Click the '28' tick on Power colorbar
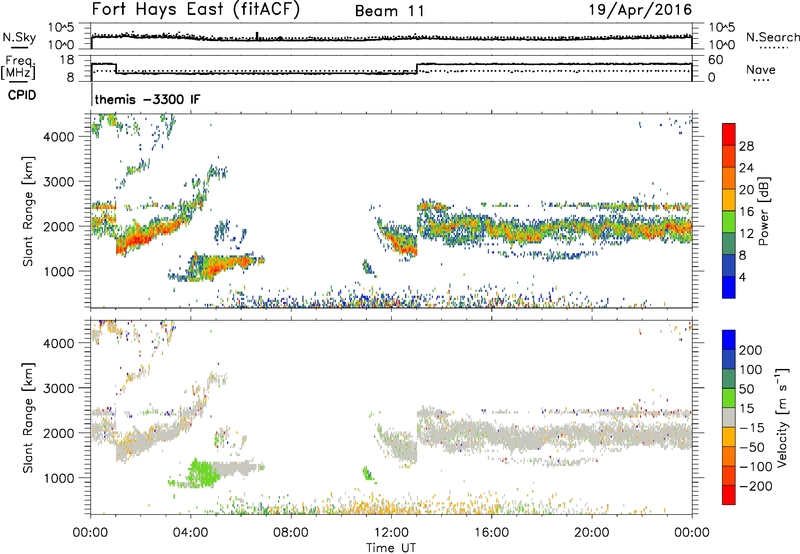This screenshot has width=800, height=554. 746,146
